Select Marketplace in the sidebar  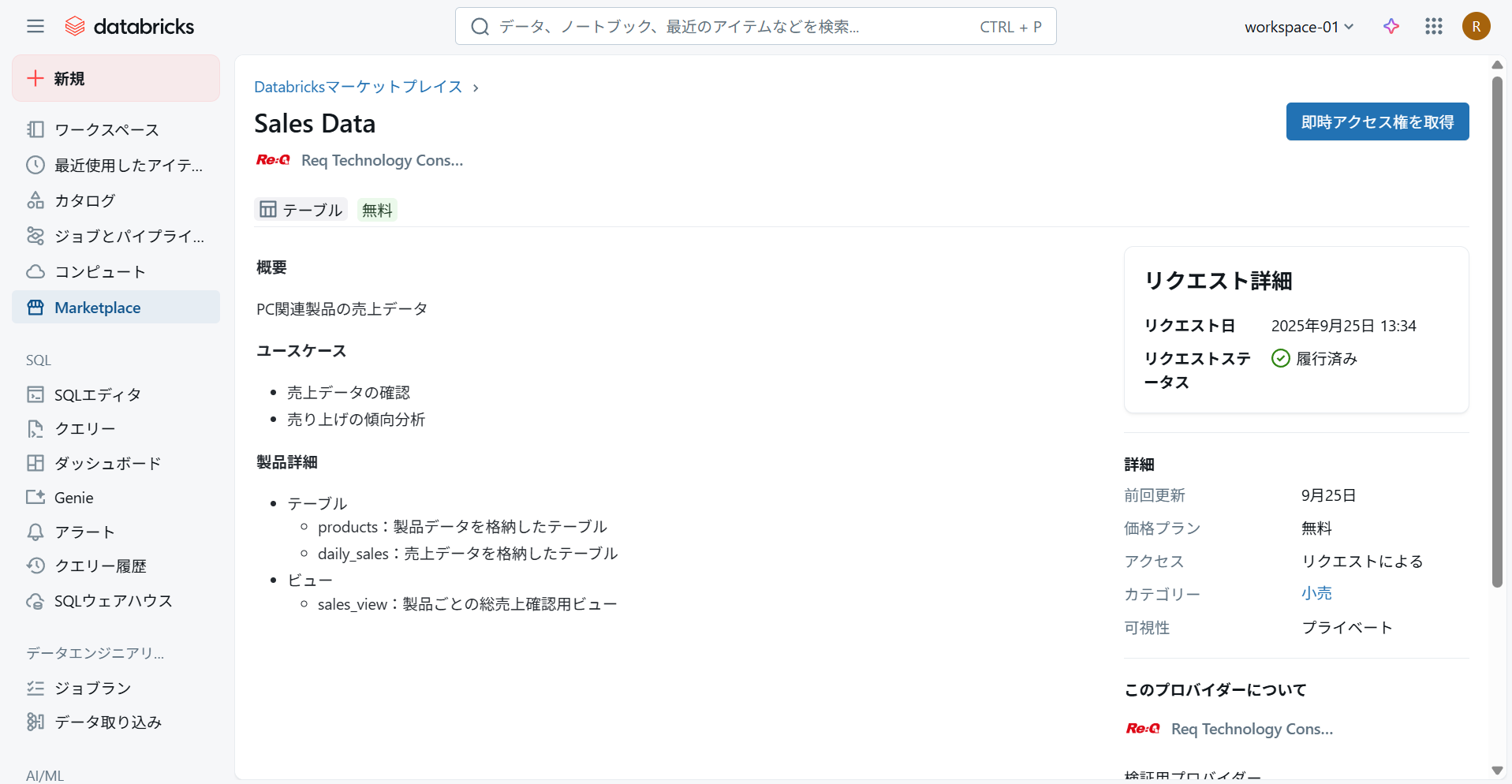coord(116,308)
